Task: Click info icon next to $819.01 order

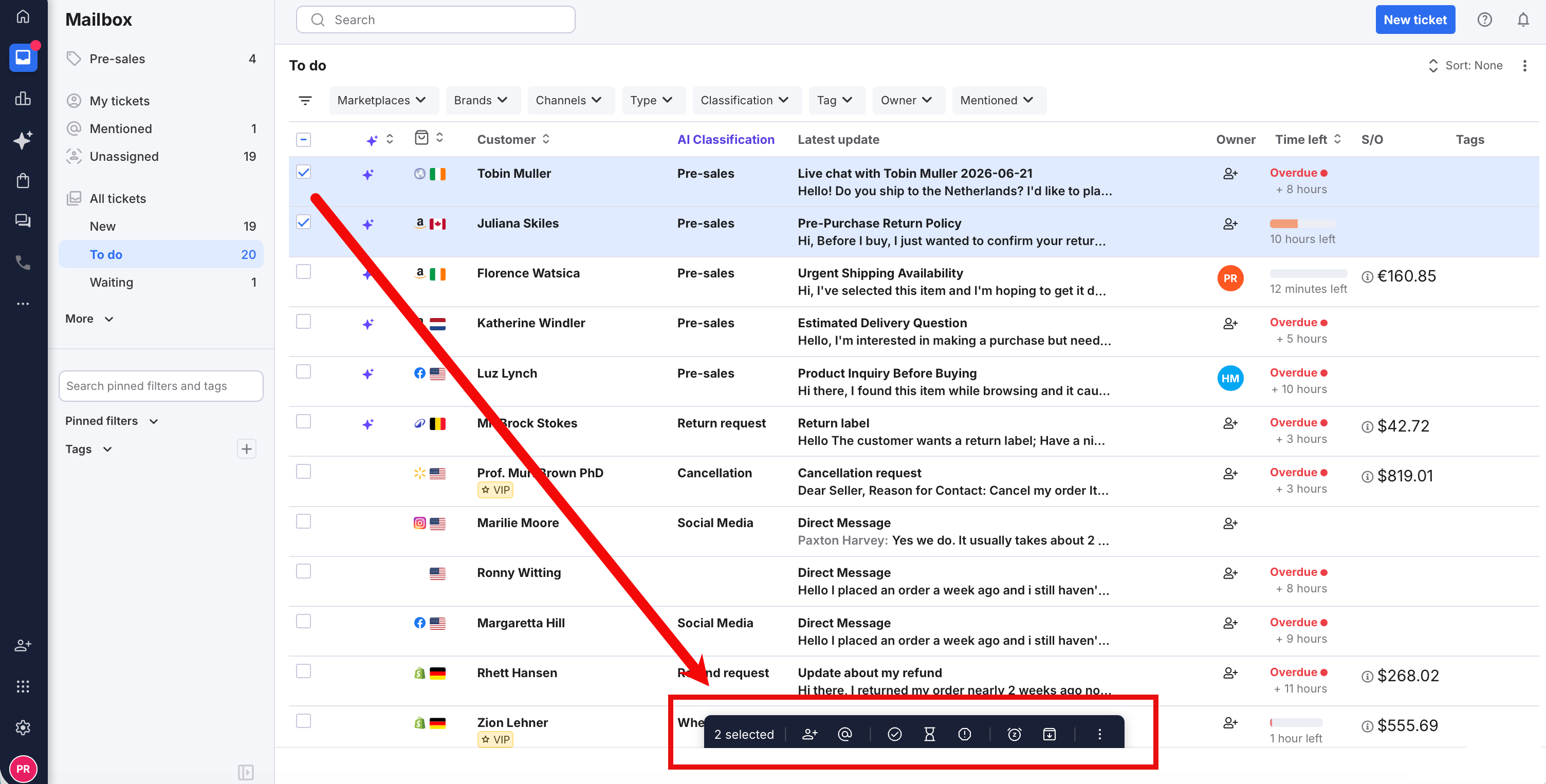Action: tap(1367, 477)
